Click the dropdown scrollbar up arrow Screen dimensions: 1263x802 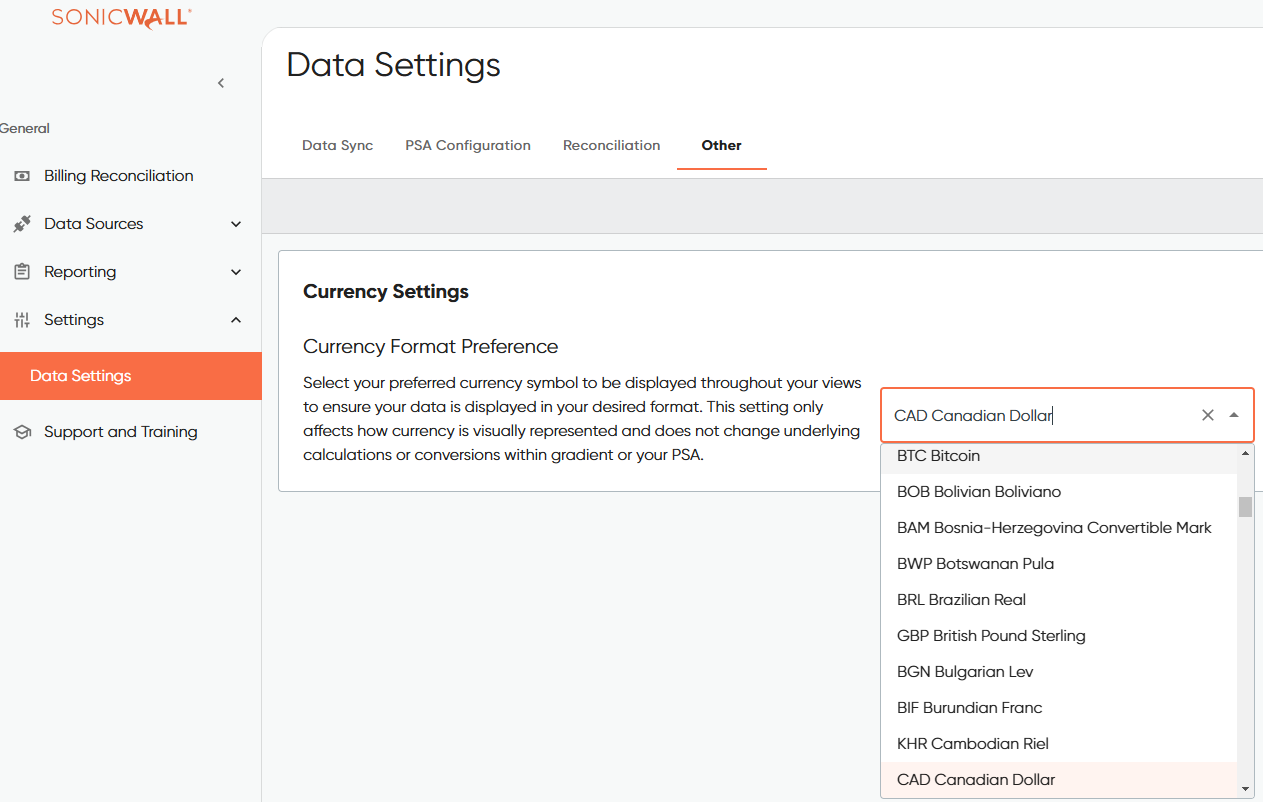1245,453
